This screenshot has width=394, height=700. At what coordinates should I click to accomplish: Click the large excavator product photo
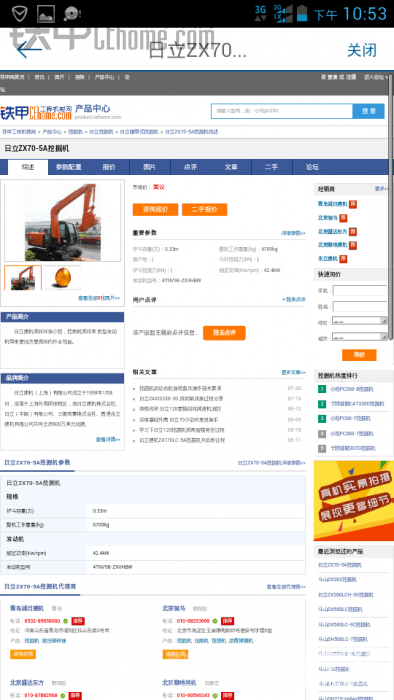click(x=62, y=222)
